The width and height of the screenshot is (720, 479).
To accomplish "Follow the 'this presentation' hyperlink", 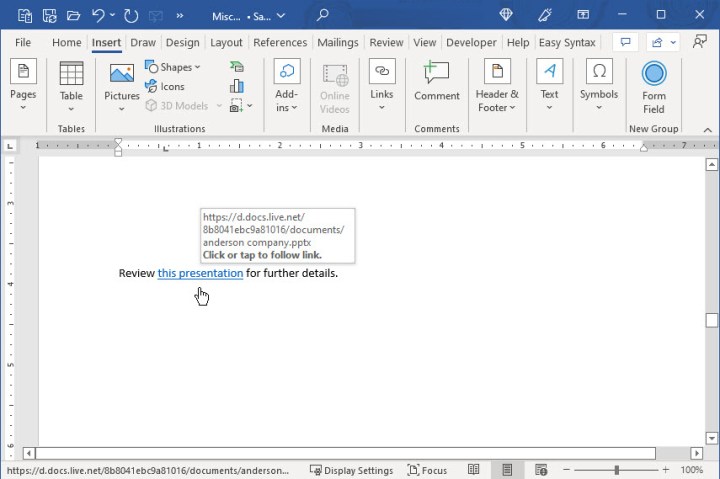I will 200,273.
